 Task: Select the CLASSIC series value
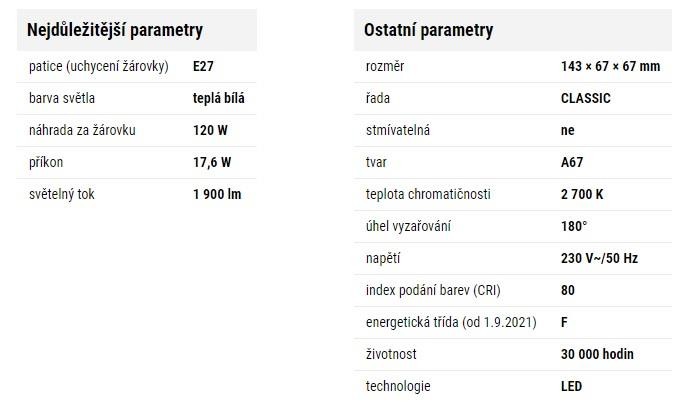586,99
